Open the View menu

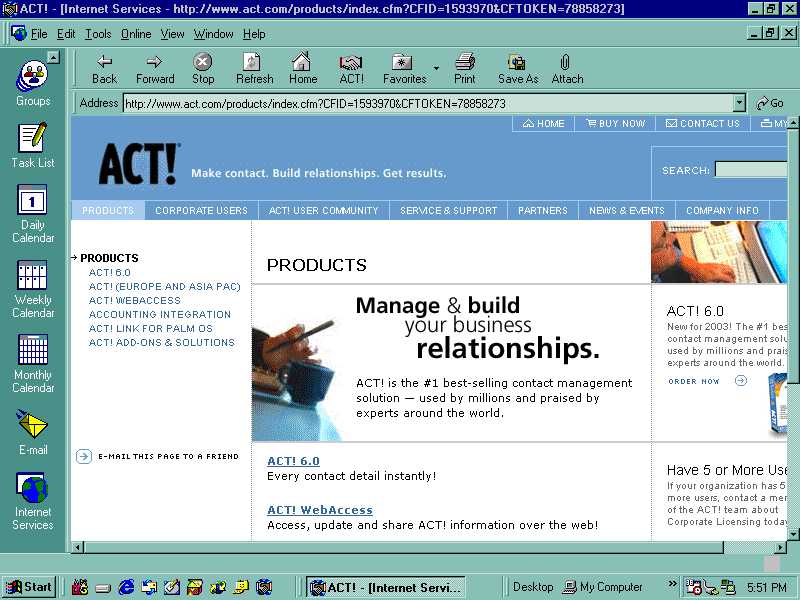172,34
